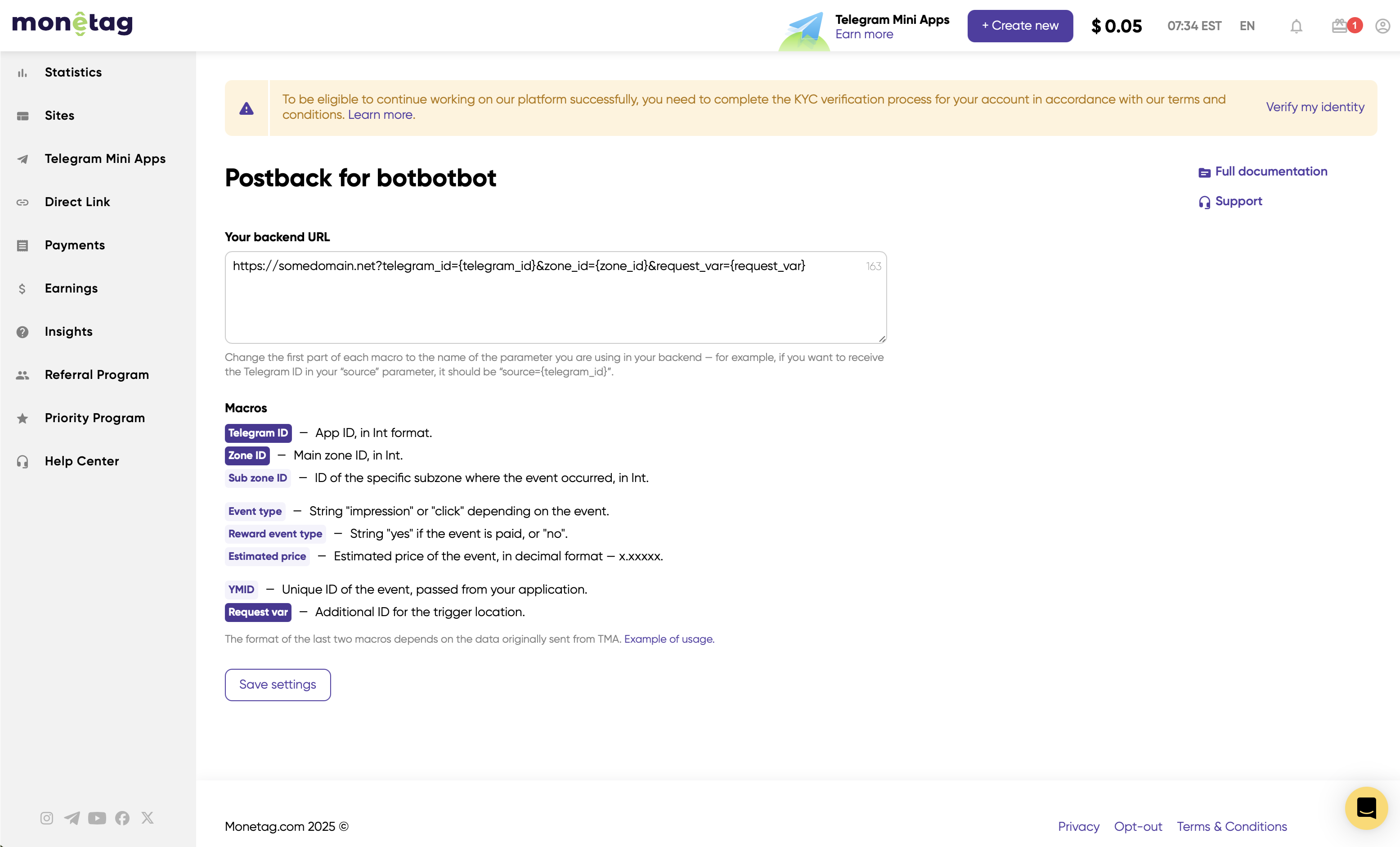Toggle the YMID macro

241,589
